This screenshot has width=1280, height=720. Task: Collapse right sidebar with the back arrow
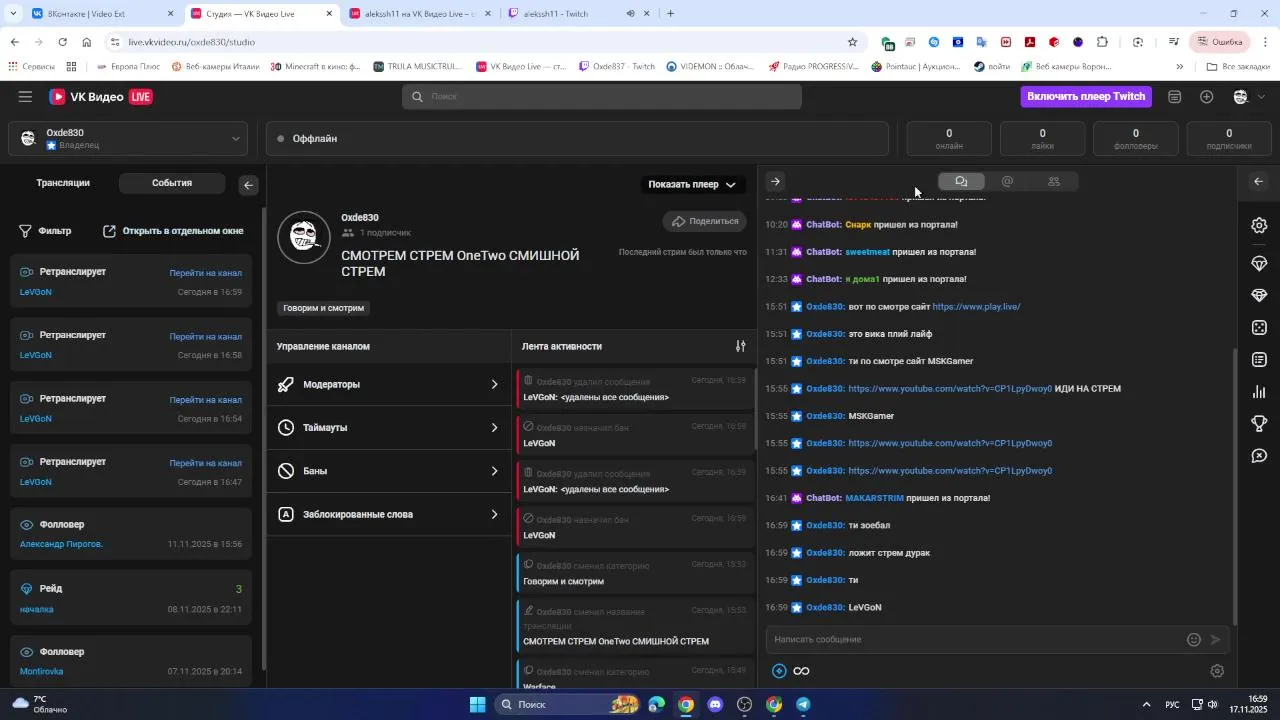coord(1258,181)
